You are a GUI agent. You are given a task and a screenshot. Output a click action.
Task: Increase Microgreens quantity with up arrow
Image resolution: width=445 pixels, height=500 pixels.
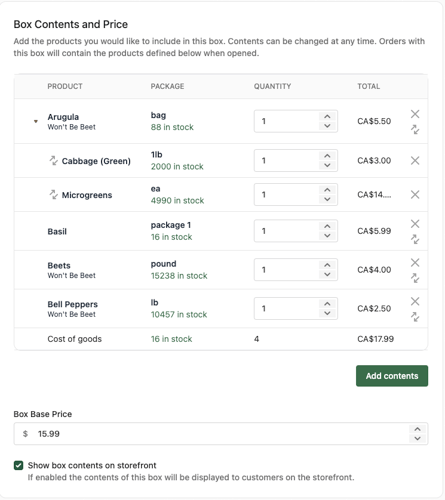click(x=327, y=190)
